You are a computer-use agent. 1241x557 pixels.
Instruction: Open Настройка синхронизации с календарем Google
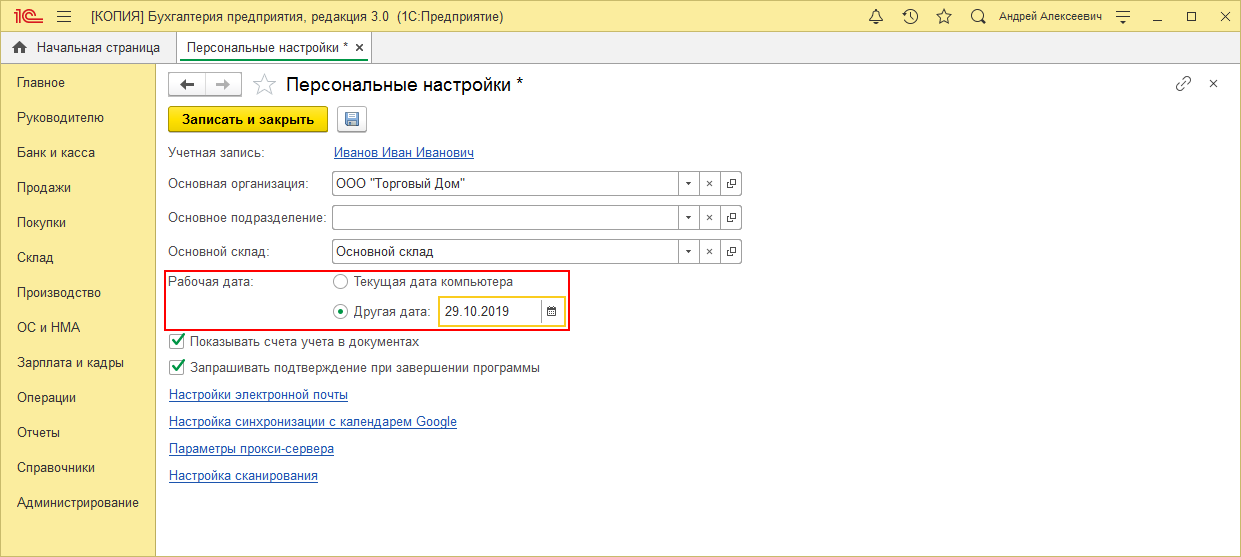click(x=313, y=422)
